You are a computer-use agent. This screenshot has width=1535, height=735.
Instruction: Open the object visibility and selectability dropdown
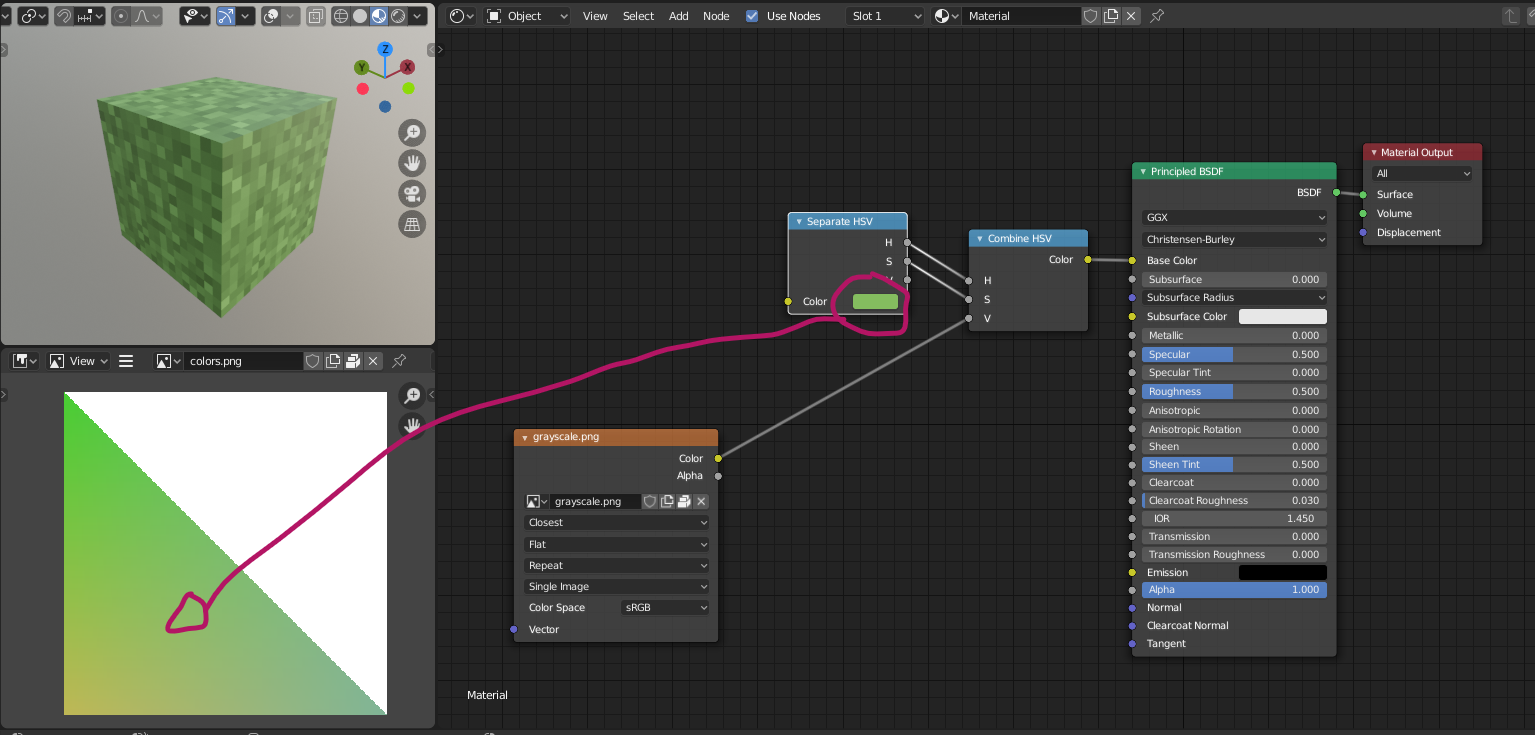pyautogui.click(x=195, y=16)
